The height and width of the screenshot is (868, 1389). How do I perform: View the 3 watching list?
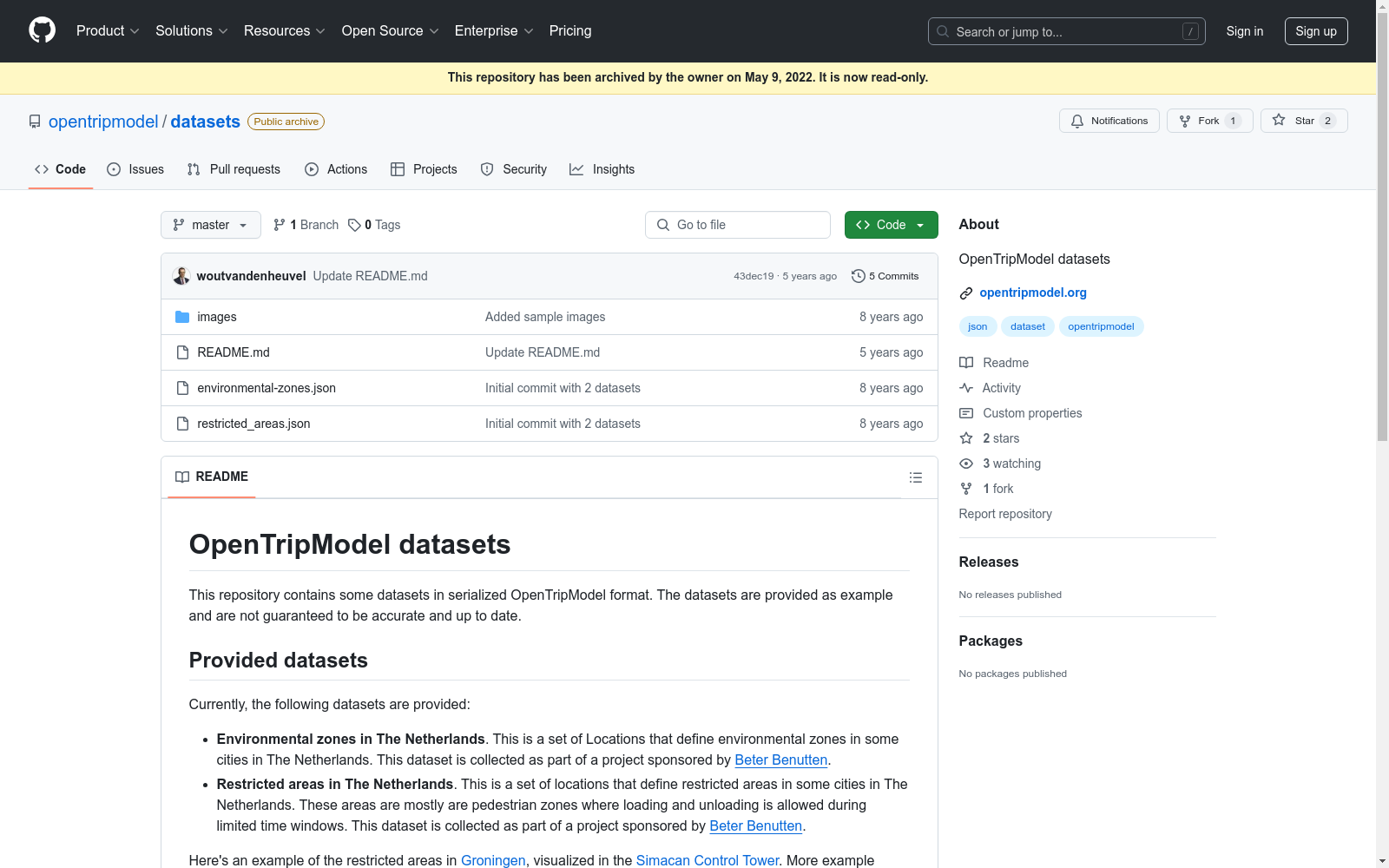click(x=1000, y=464)
